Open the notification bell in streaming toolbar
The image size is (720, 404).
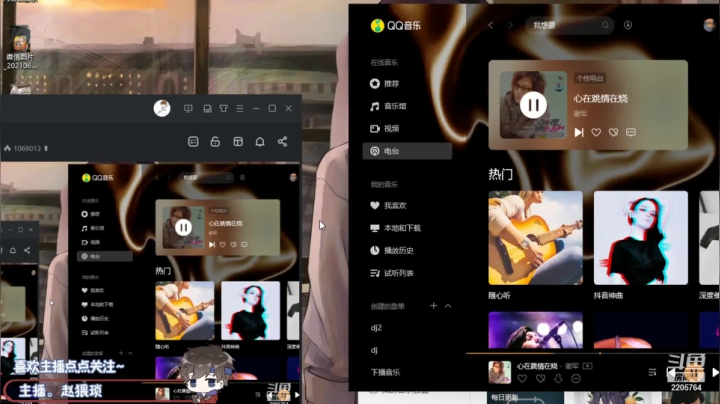[x=260, y=141]
